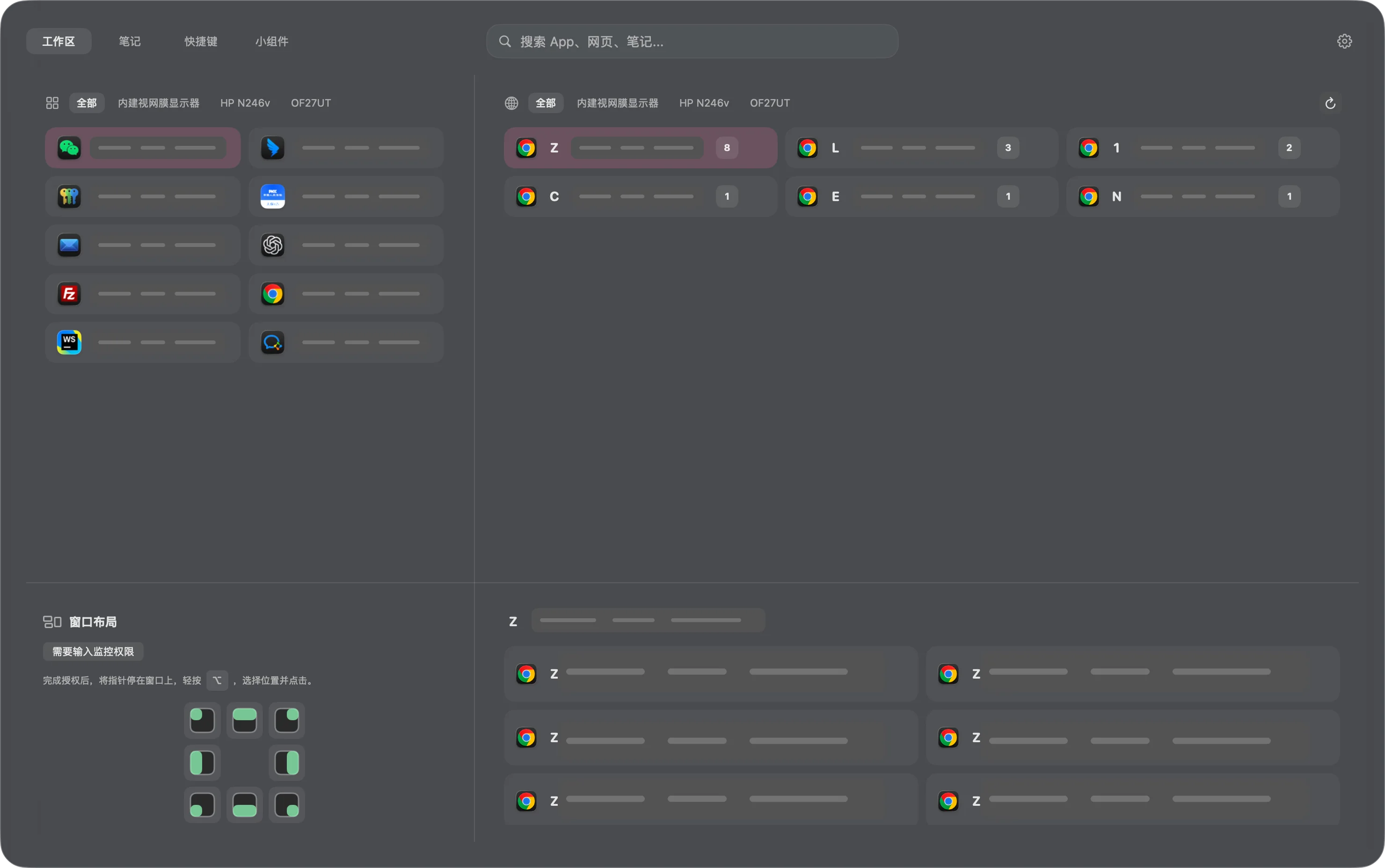Click the 需要输入监控权限 button
The image size is (1385, 868).
click(x=93, y=651)
